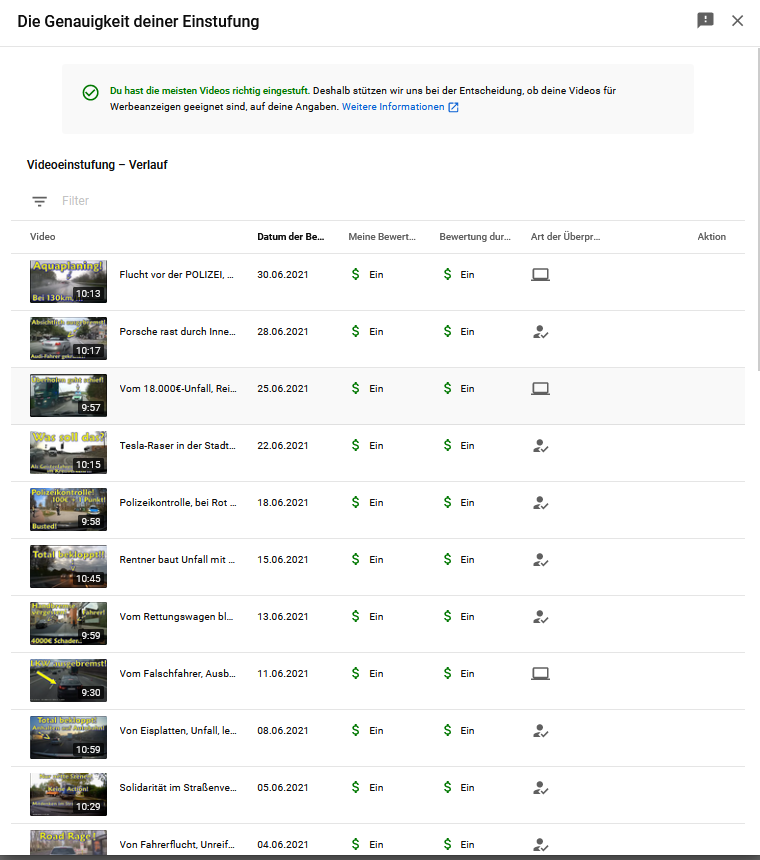Click the filter list icon

[39, 201]
